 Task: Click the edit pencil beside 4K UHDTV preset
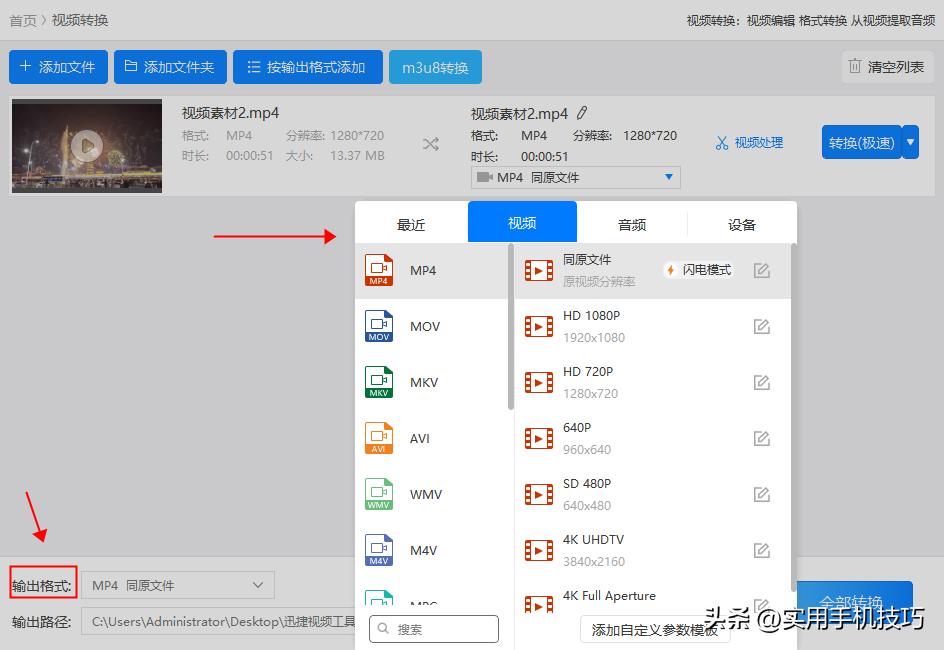(x=761, y=549)
